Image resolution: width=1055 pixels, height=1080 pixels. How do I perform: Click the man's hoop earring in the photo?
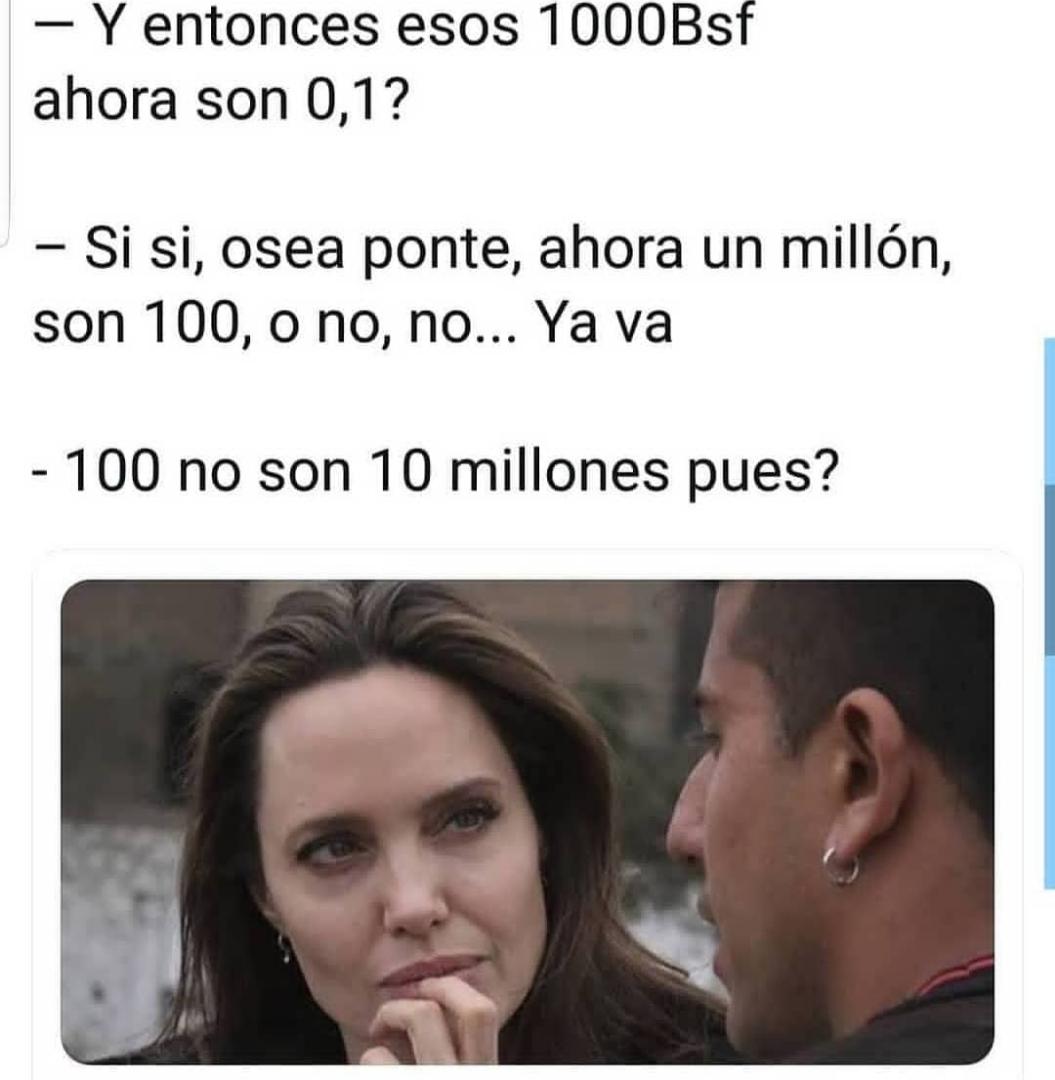coord(842,866)
